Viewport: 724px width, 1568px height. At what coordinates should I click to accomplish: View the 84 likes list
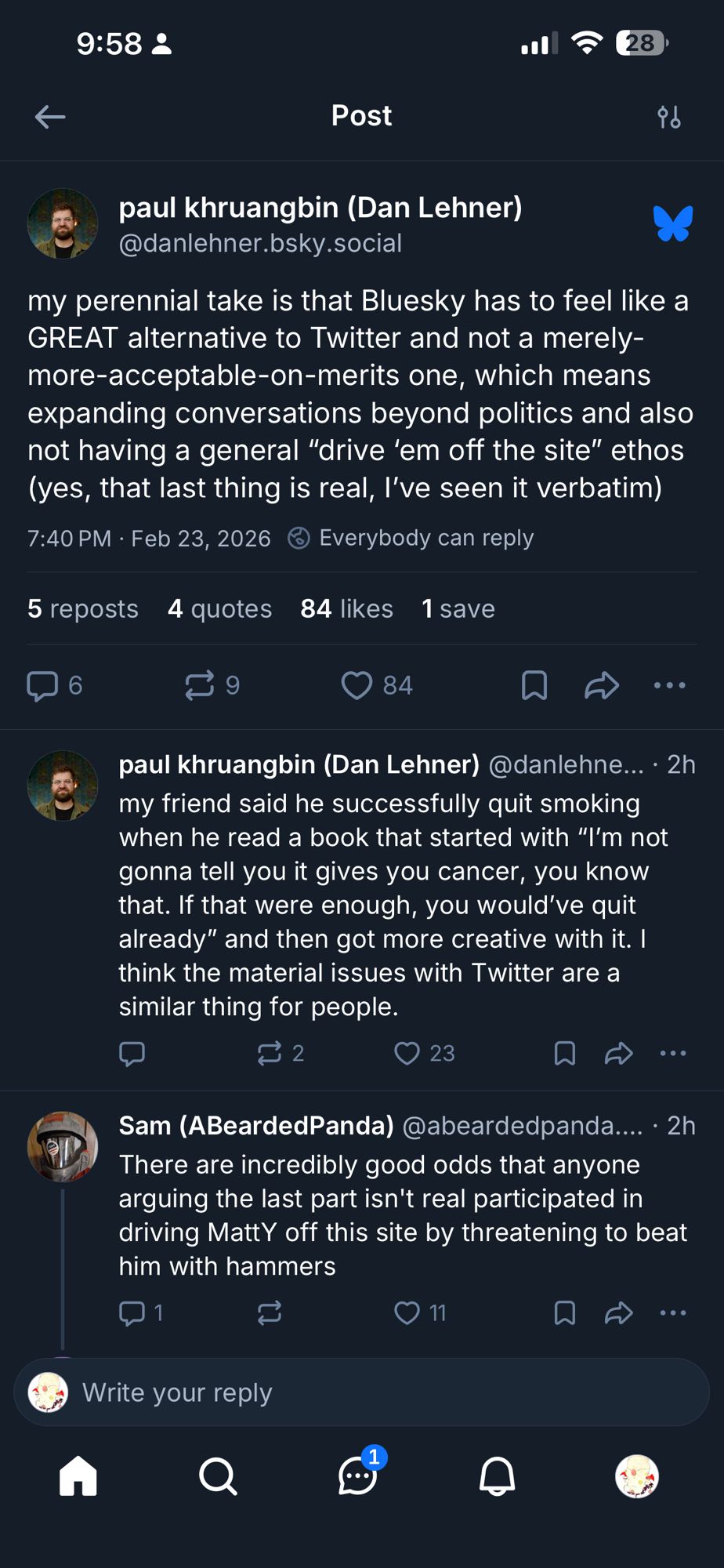click(x=346, y=608)
